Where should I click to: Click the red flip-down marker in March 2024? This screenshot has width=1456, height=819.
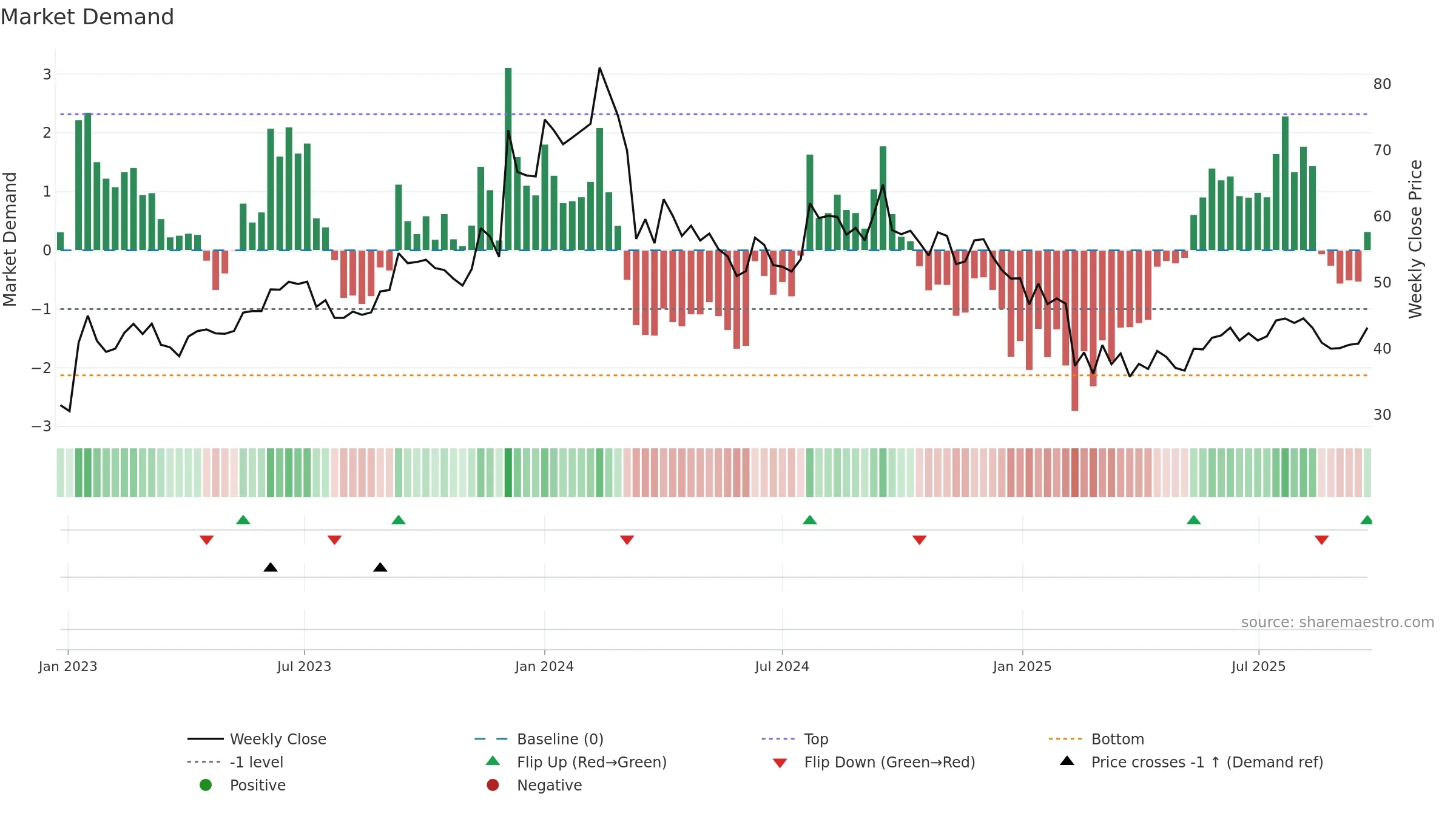click(627, 540)
